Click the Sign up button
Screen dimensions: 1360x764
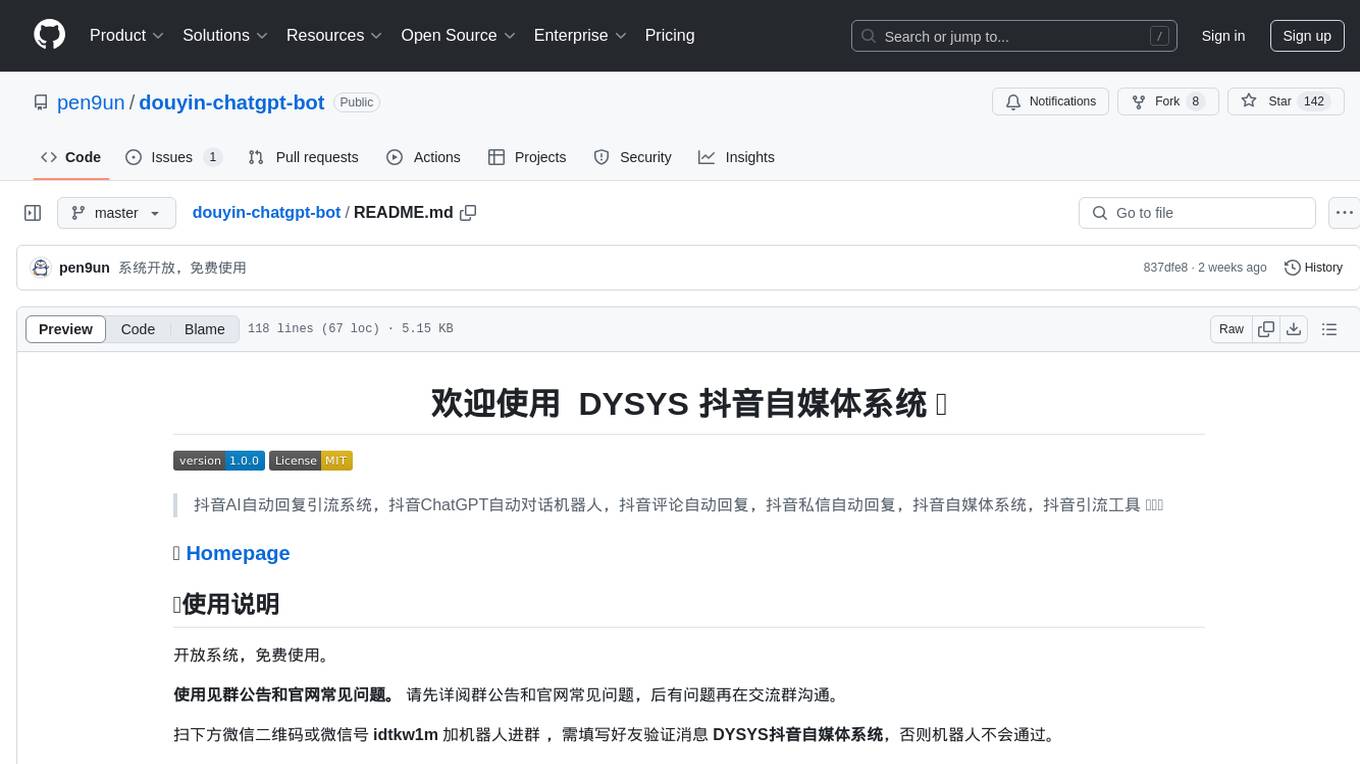click(1307, 36)
